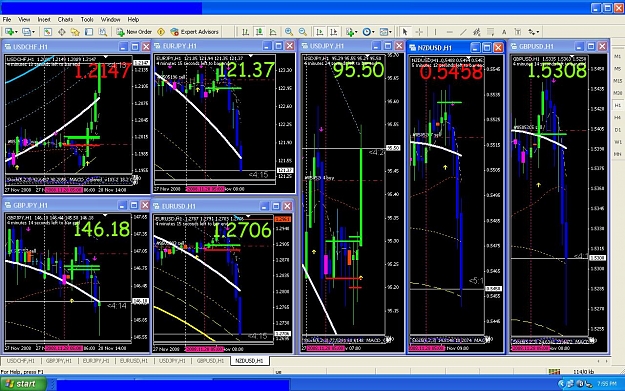Switch chart to bar chart style
The image size is (625, 391).
click(x=246, y=32)
